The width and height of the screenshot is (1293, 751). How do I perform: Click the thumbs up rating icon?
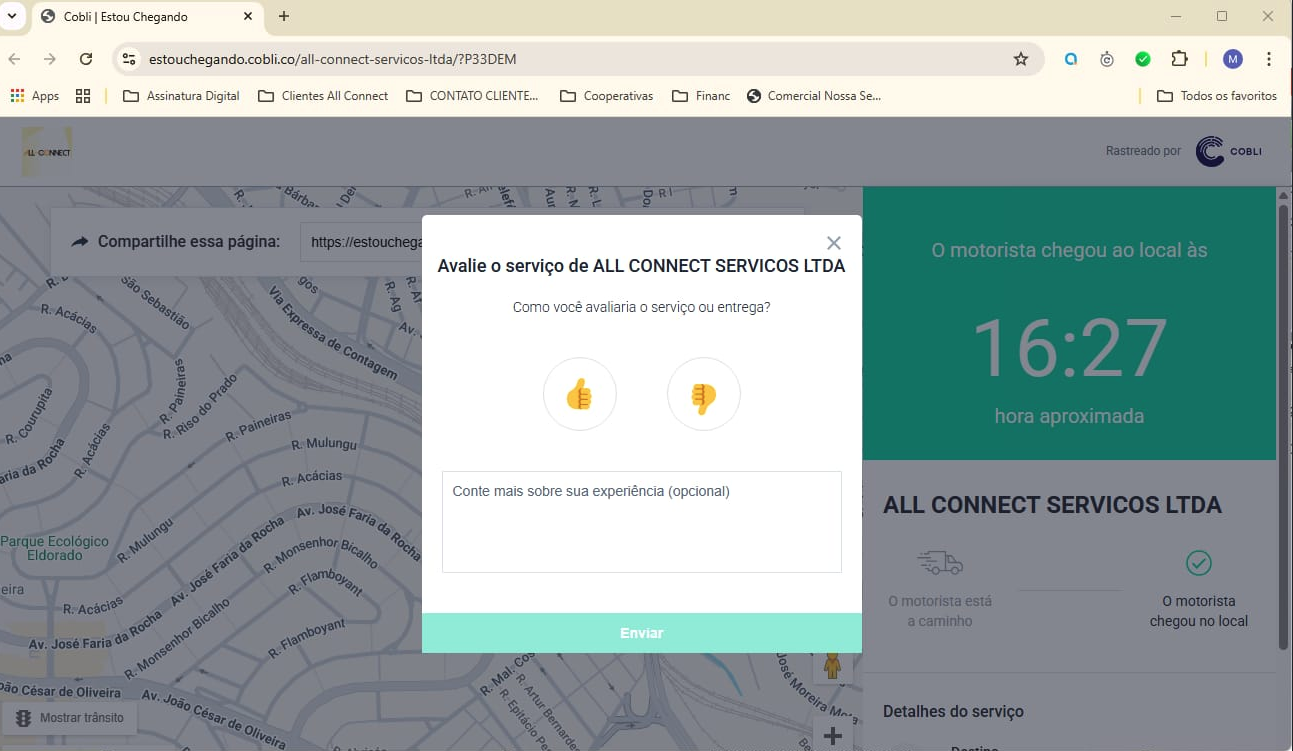(579, 395)
